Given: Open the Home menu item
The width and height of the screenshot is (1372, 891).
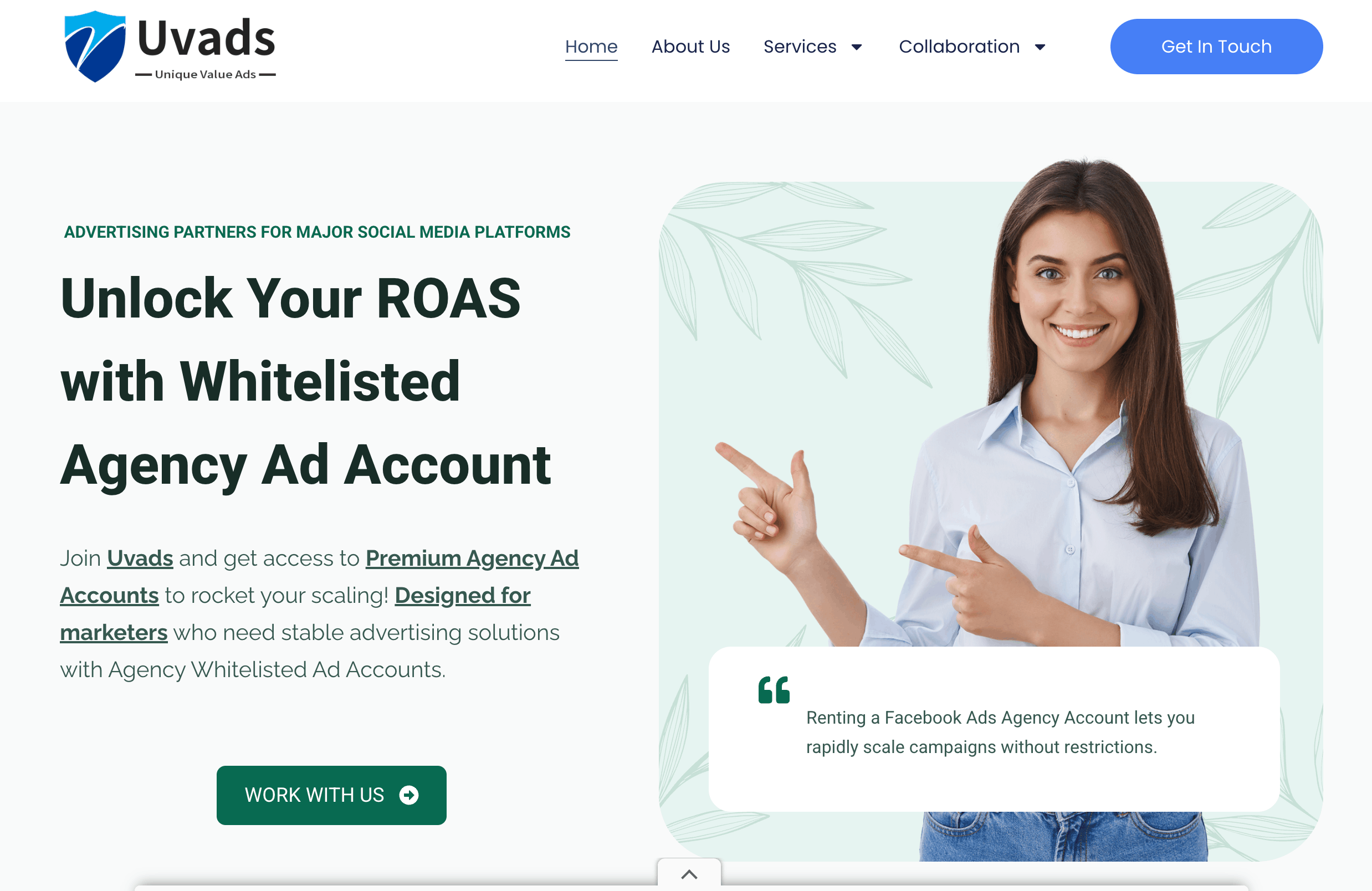Looking at the screenshot, I should tap(591, 47).
